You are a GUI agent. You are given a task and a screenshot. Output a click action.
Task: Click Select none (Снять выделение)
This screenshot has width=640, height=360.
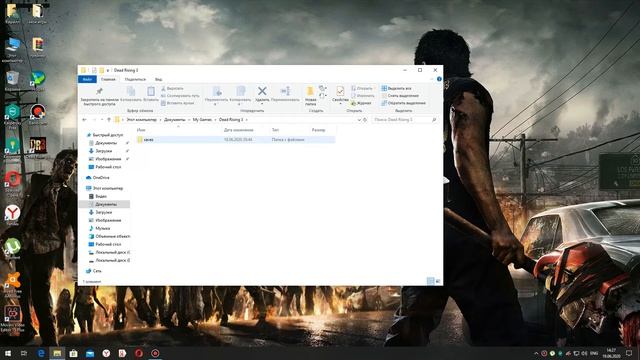(x=400, y=96)
